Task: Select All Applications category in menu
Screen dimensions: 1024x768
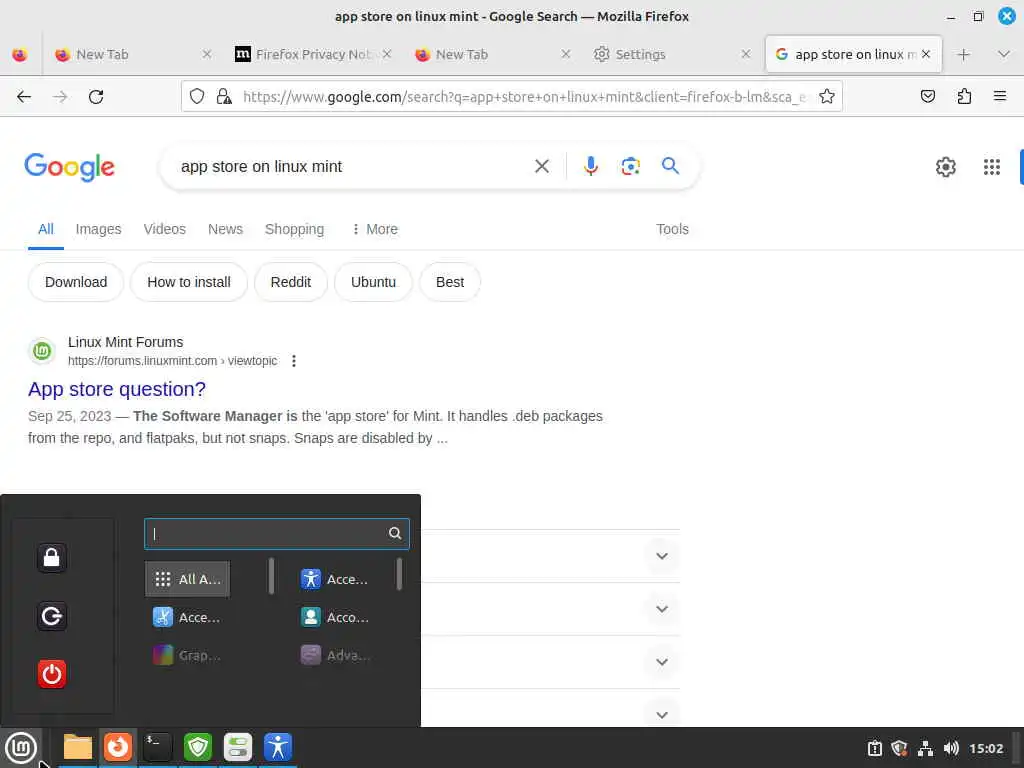Action: pyautogui.click(x=187, y=579)
